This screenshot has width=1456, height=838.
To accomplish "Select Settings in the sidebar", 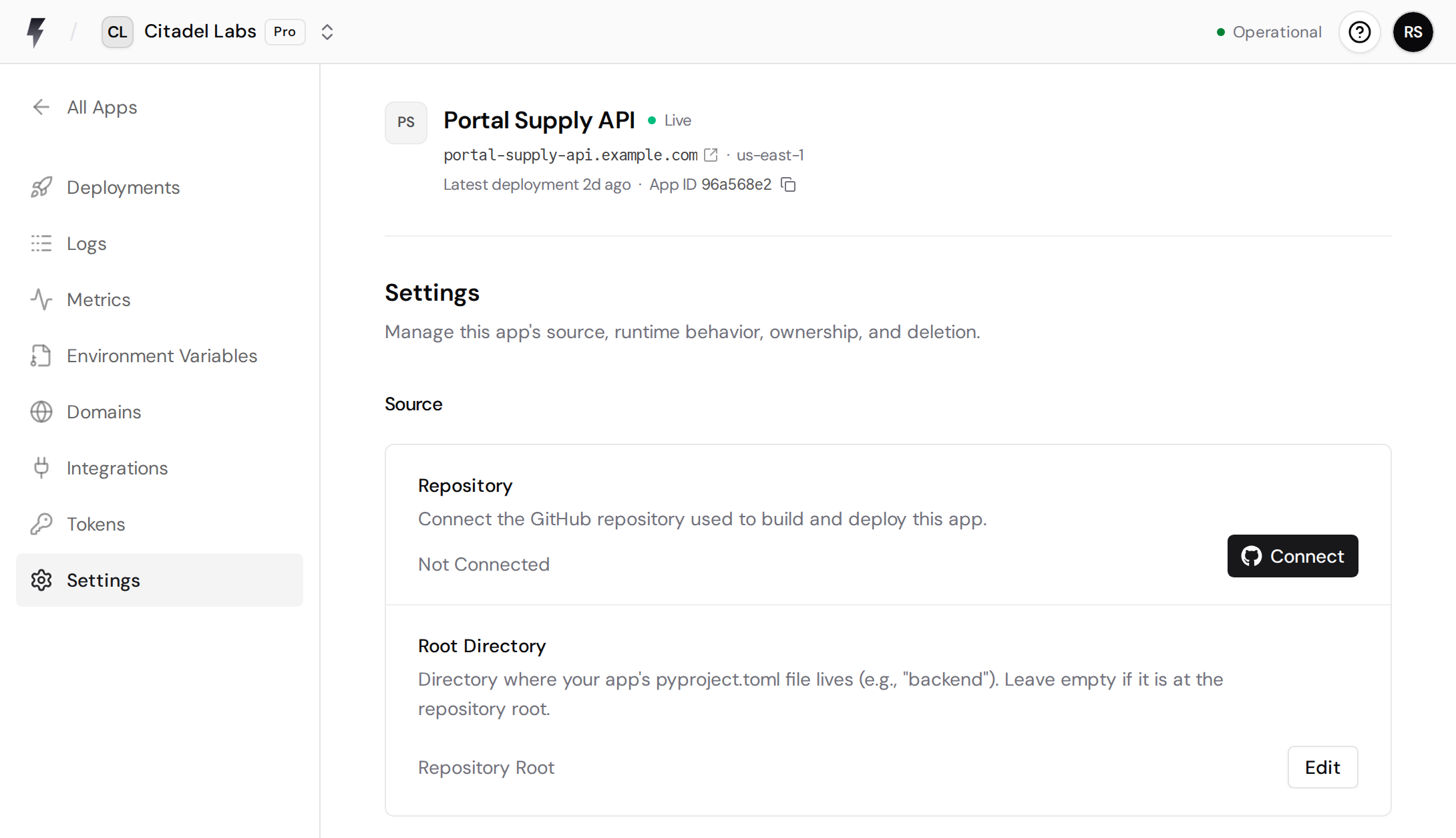I will click(160, 580).
